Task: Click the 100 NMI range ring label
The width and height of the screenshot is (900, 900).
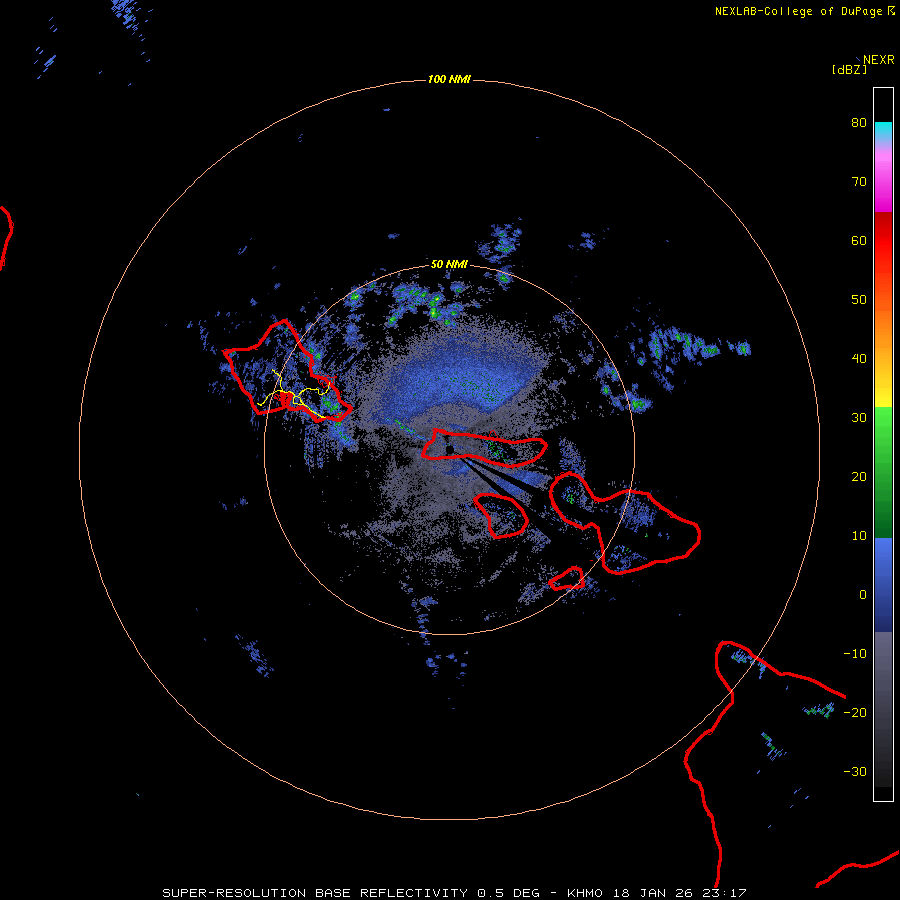Action: tap(449, 79)
